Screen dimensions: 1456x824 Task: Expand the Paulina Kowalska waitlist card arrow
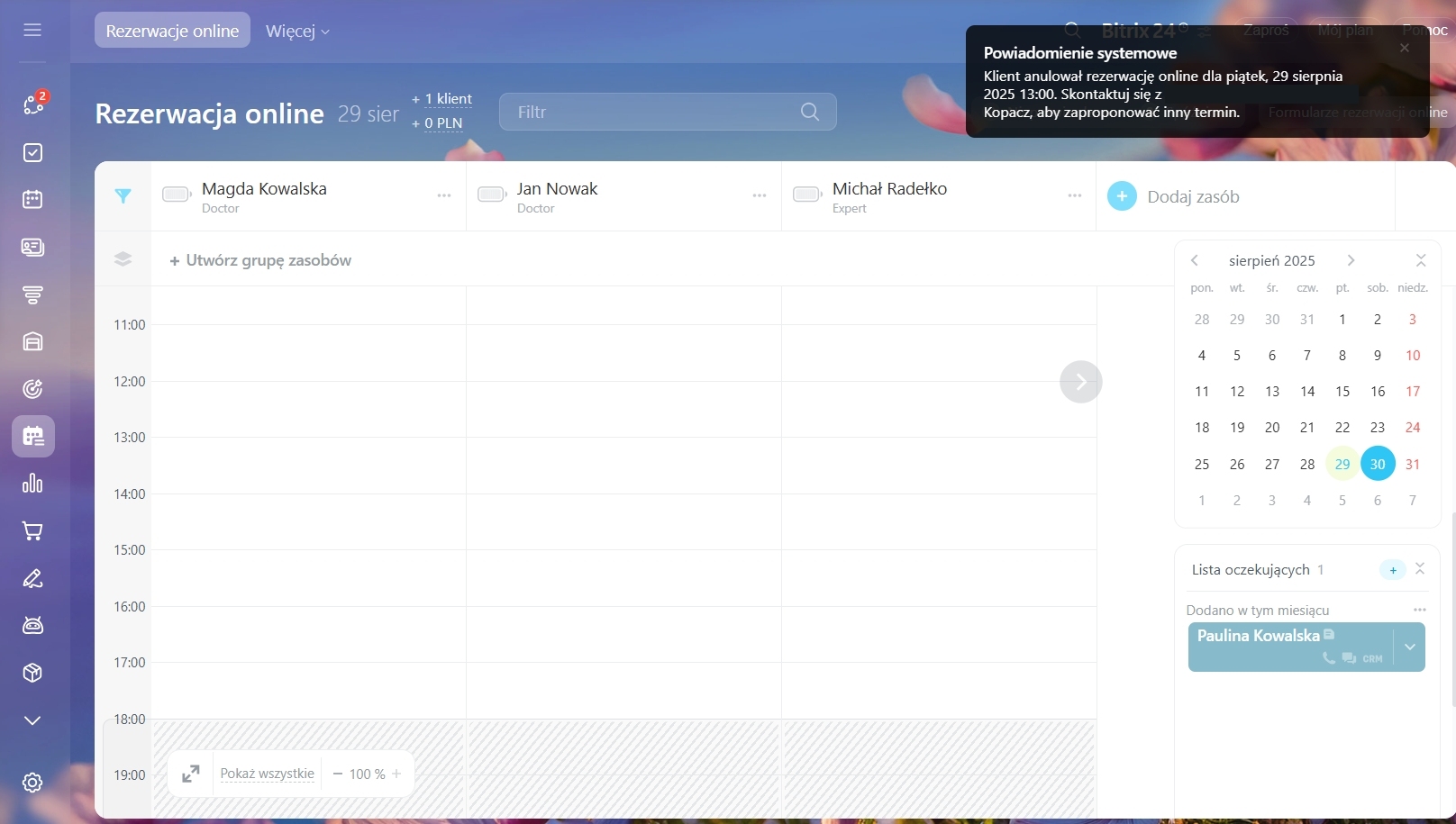click(x=1410, y=647)
